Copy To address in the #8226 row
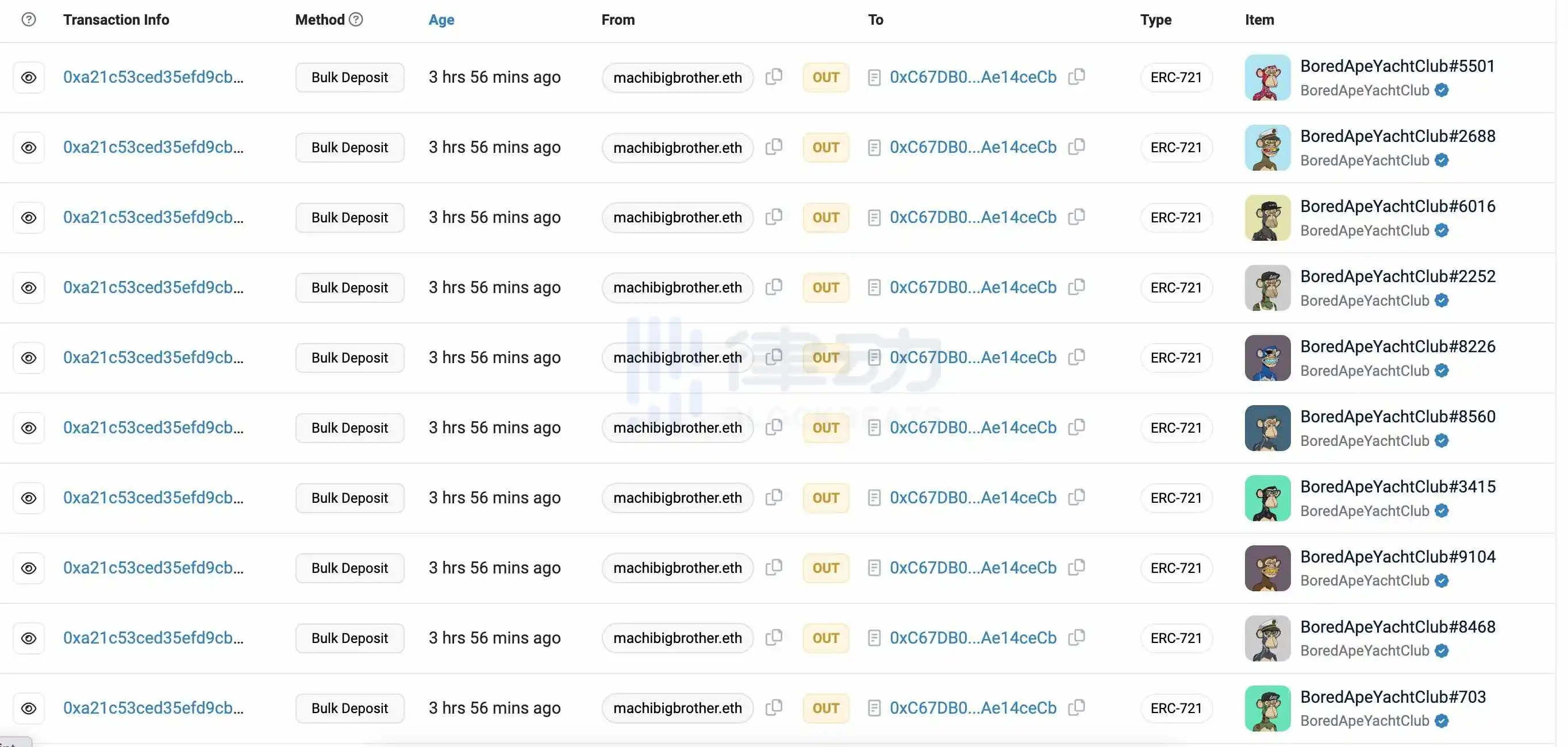 (1077, 357)
